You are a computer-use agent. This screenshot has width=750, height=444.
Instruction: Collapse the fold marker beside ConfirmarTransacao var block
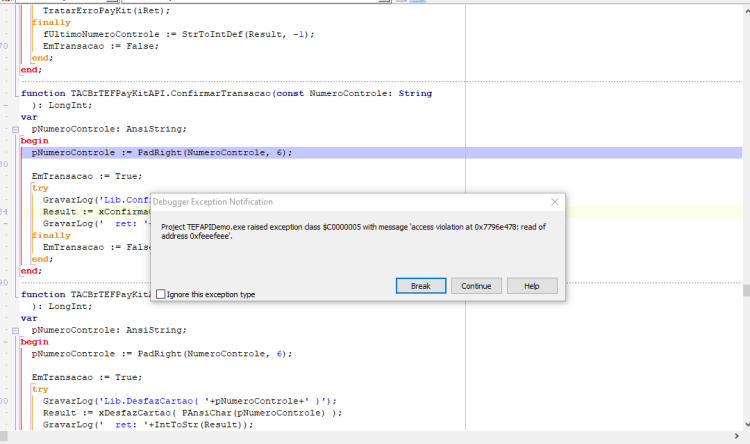click(x=15, y=129)
